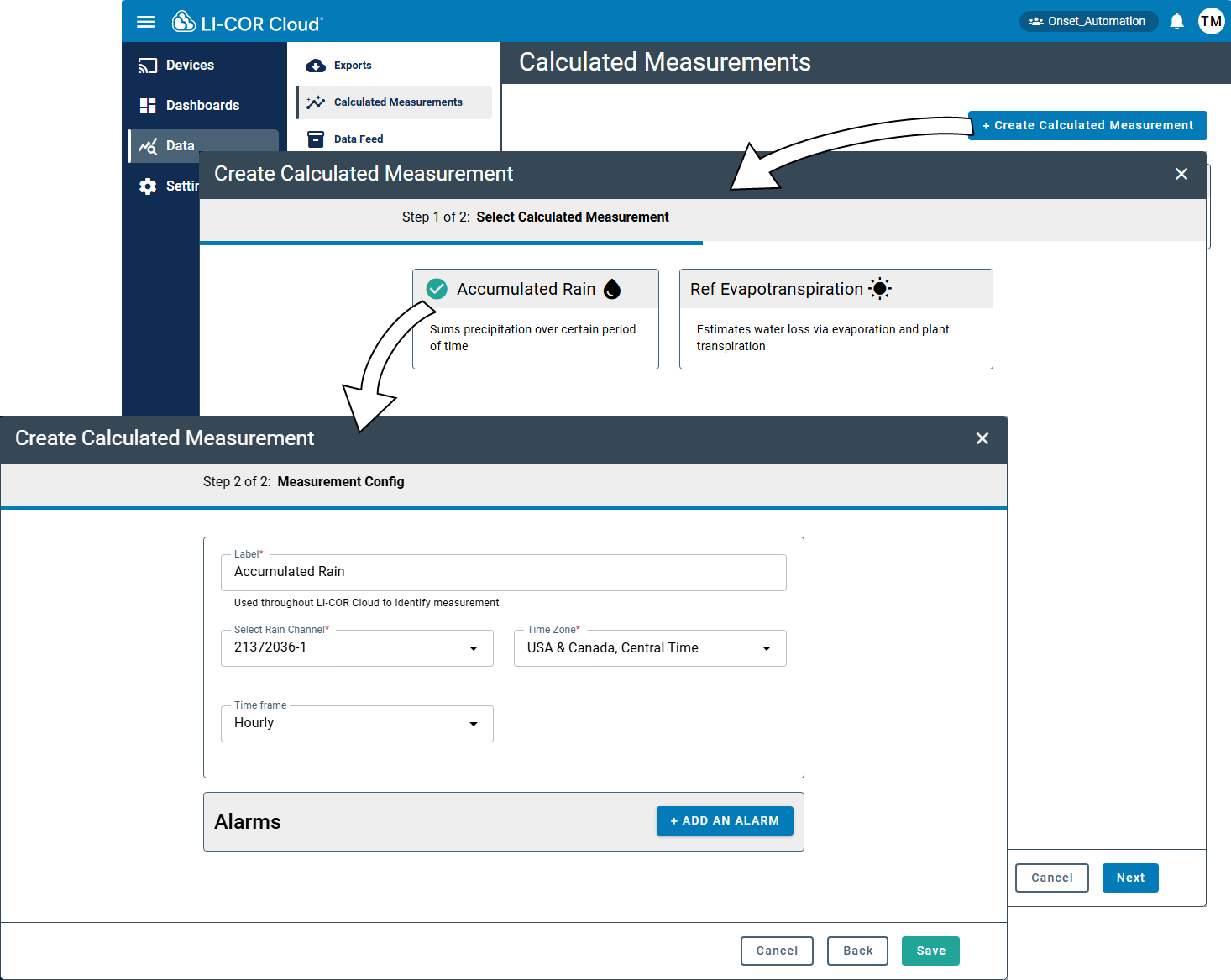The width and height of the screenshot is (1231, 980).
Task: Open the Time frame dropdown
Action: coord(357,724)
